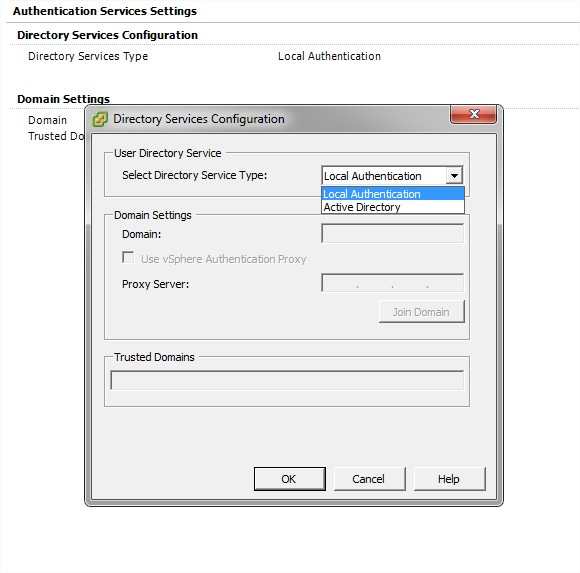The image size is (580, 573).
Task: Click the Trusted Domains text box
Action: pos(287,380)
